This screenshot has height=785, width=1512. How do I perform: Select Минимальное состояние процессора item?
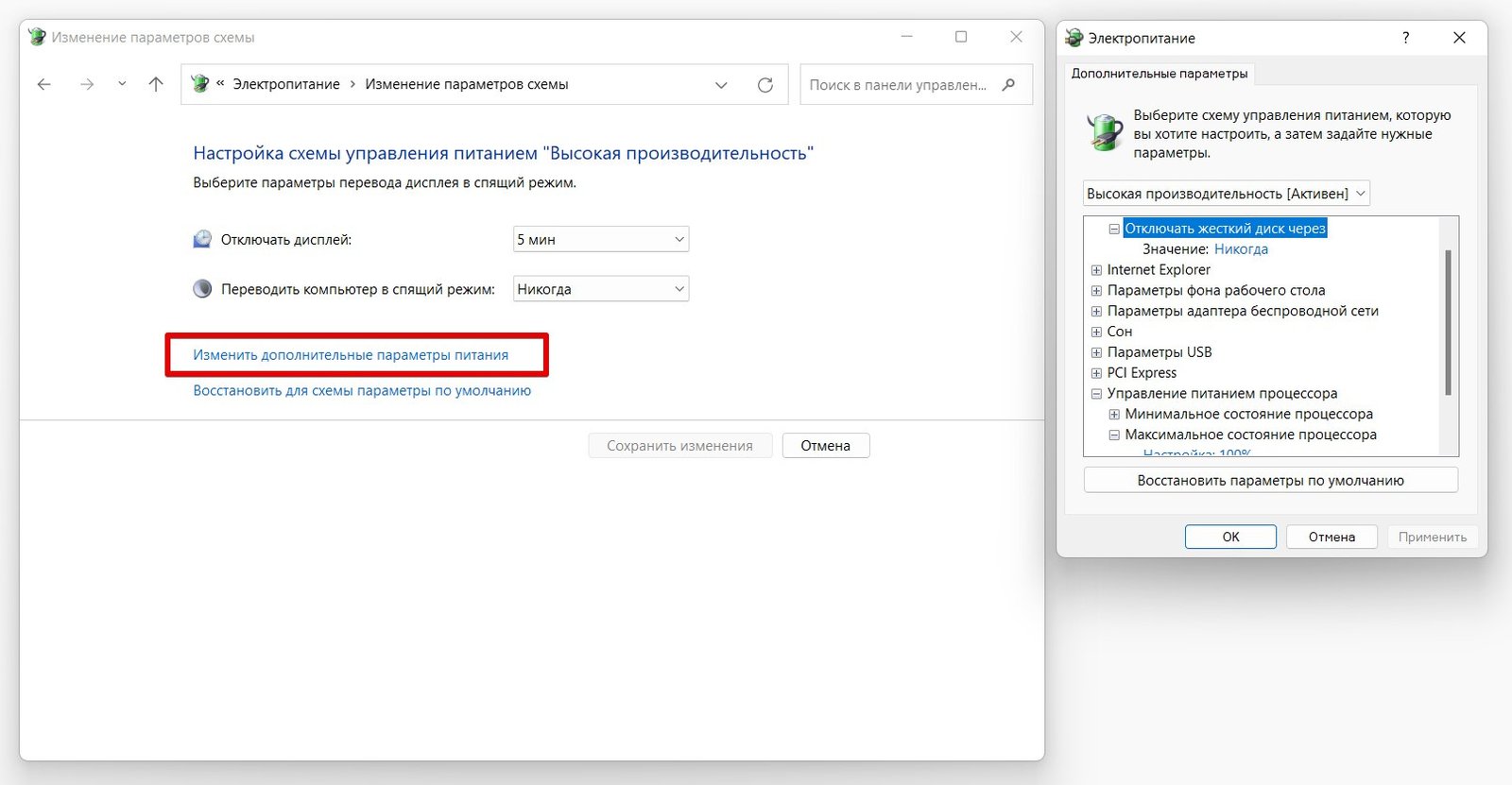(x=1248, y=415)
